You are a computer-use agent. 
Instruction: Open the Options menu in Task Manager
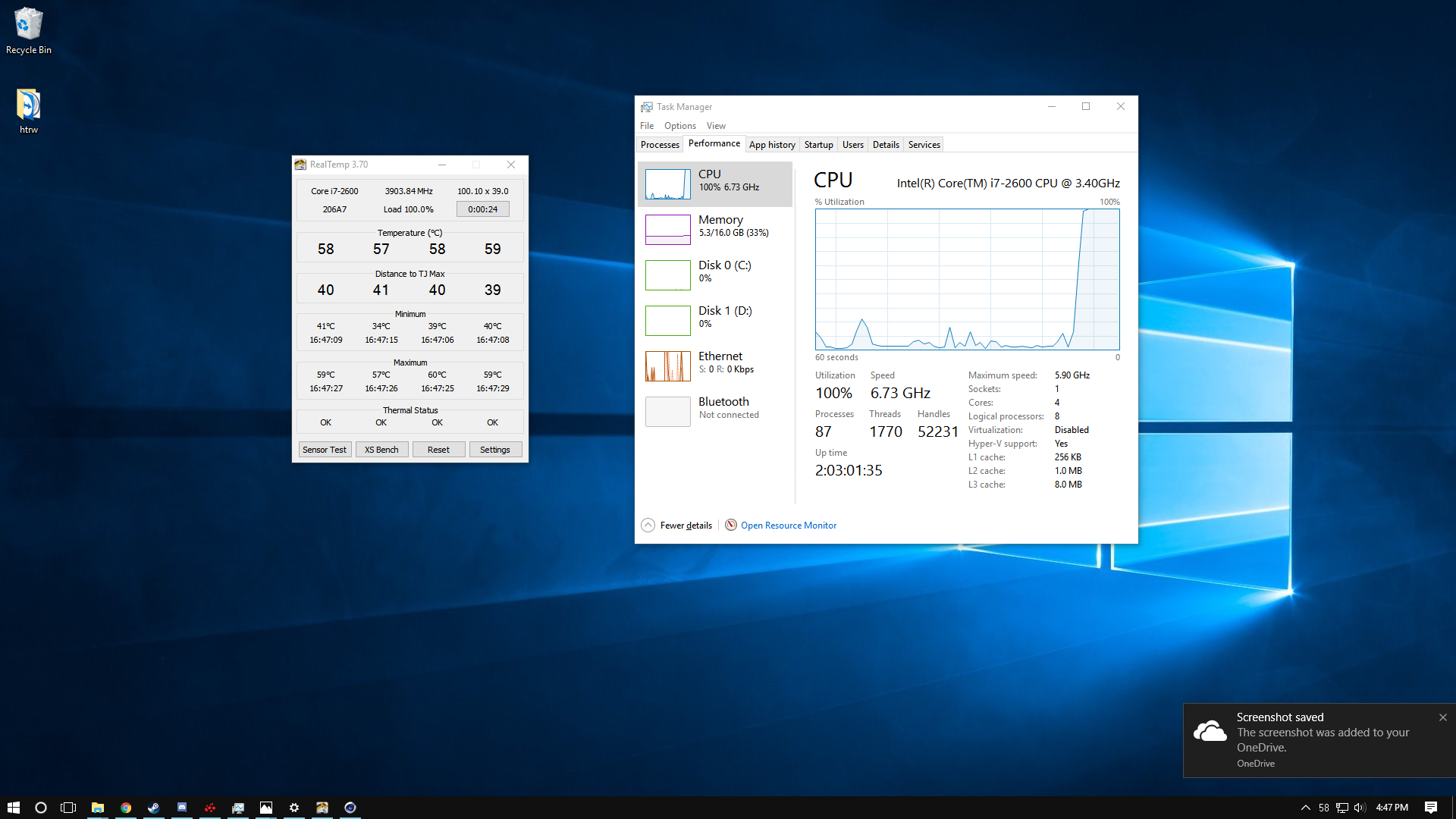(679, 124)
